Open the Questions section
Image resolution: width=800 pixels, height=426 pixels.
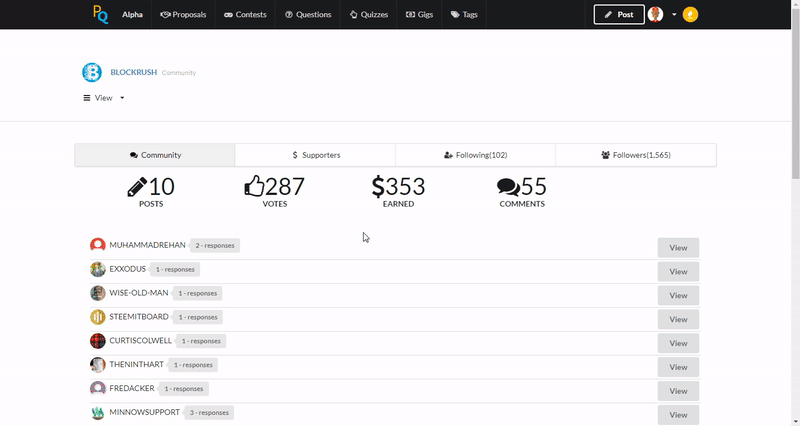click(x=308, y=15)
